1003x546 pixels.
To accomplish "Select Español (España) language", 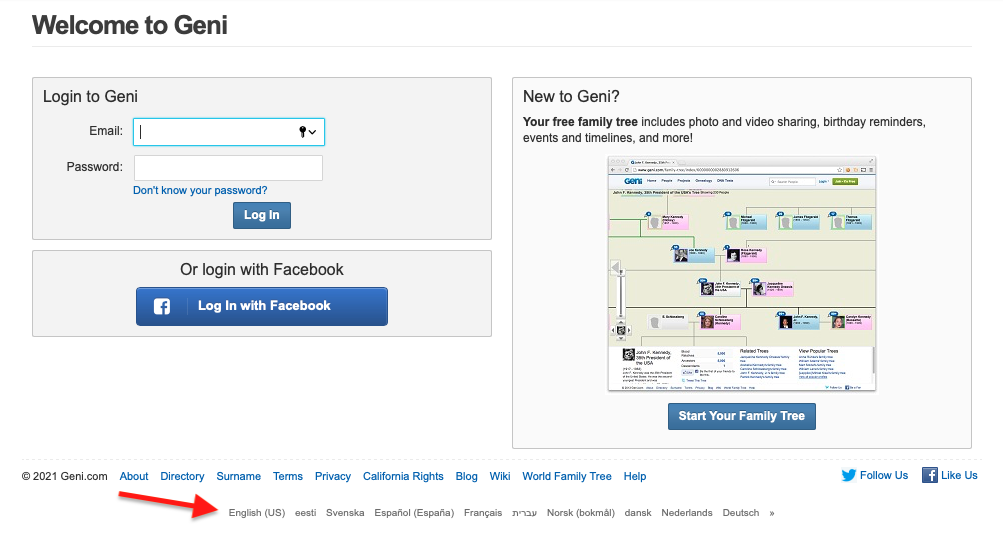I will tap(414, 513).
